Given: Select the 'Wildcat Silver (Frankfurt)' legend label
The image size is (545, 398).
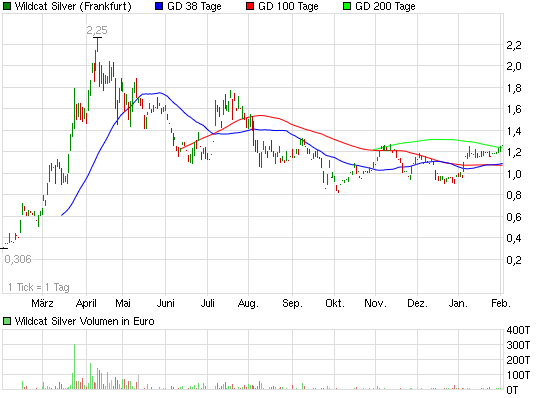Looking at the screenshot, I should point(73,6).
